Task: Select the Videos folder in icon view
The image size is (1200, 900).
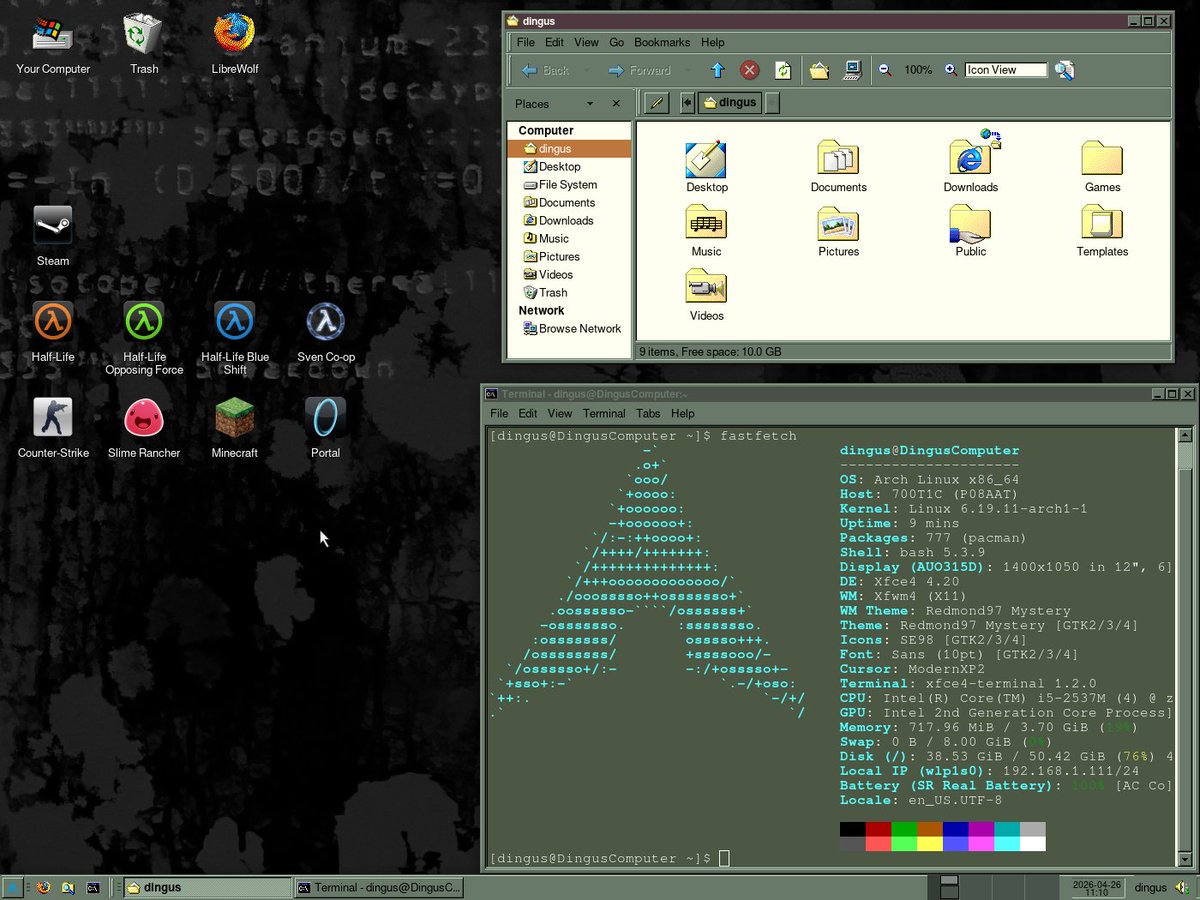Action: [x=707, y=295]
